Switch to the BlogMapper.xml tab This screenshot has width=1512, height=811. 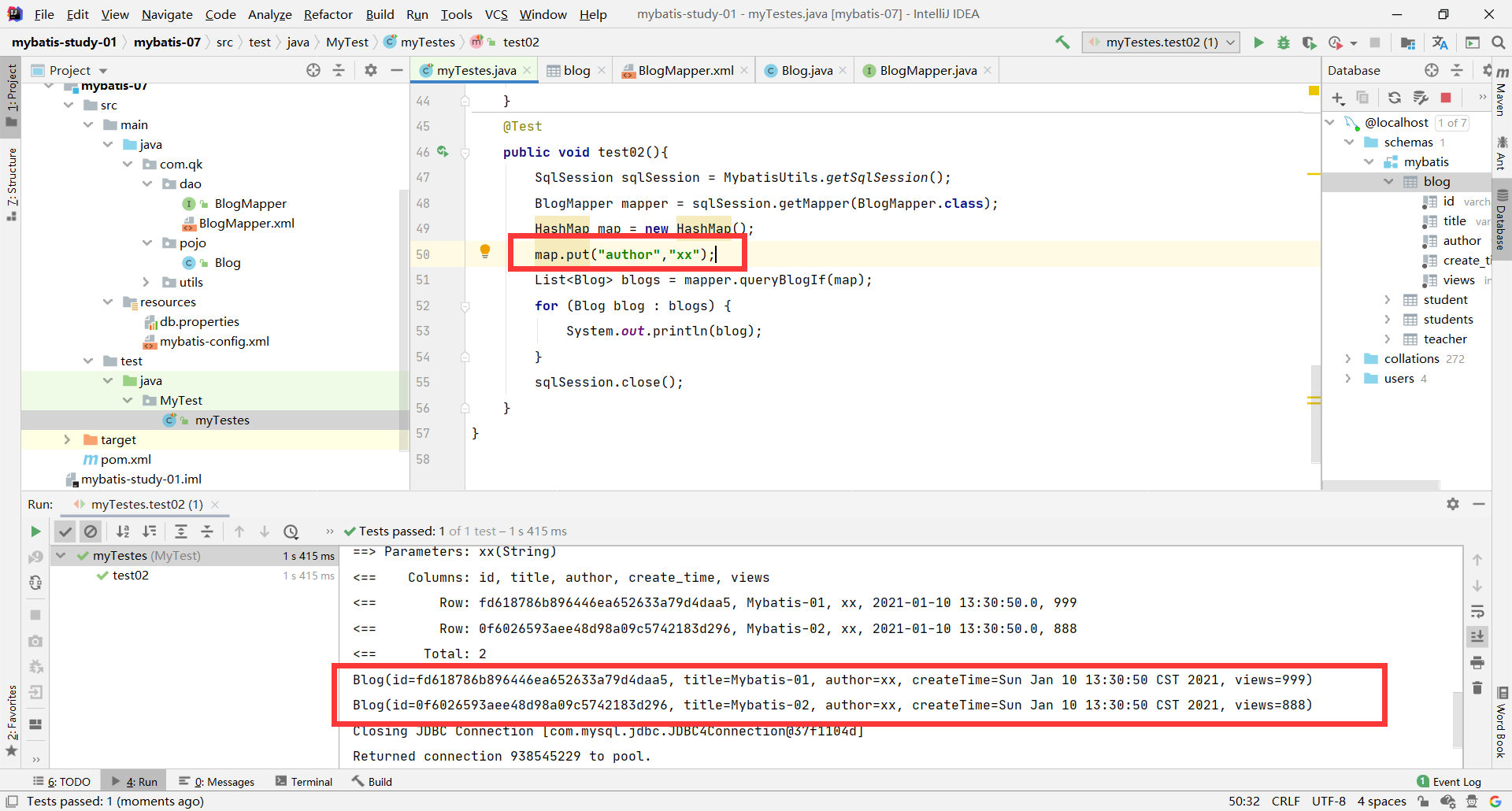pos(684,70)
